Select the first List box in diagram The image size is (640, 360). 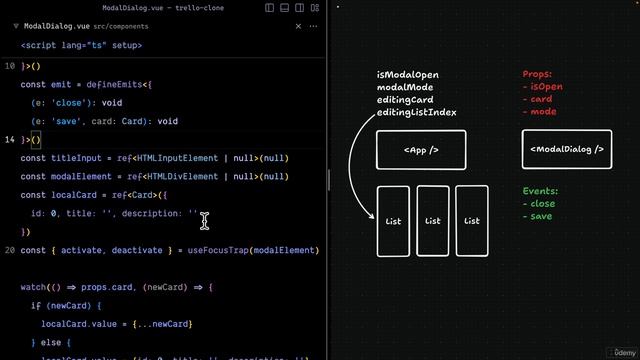tap(393, 221)
